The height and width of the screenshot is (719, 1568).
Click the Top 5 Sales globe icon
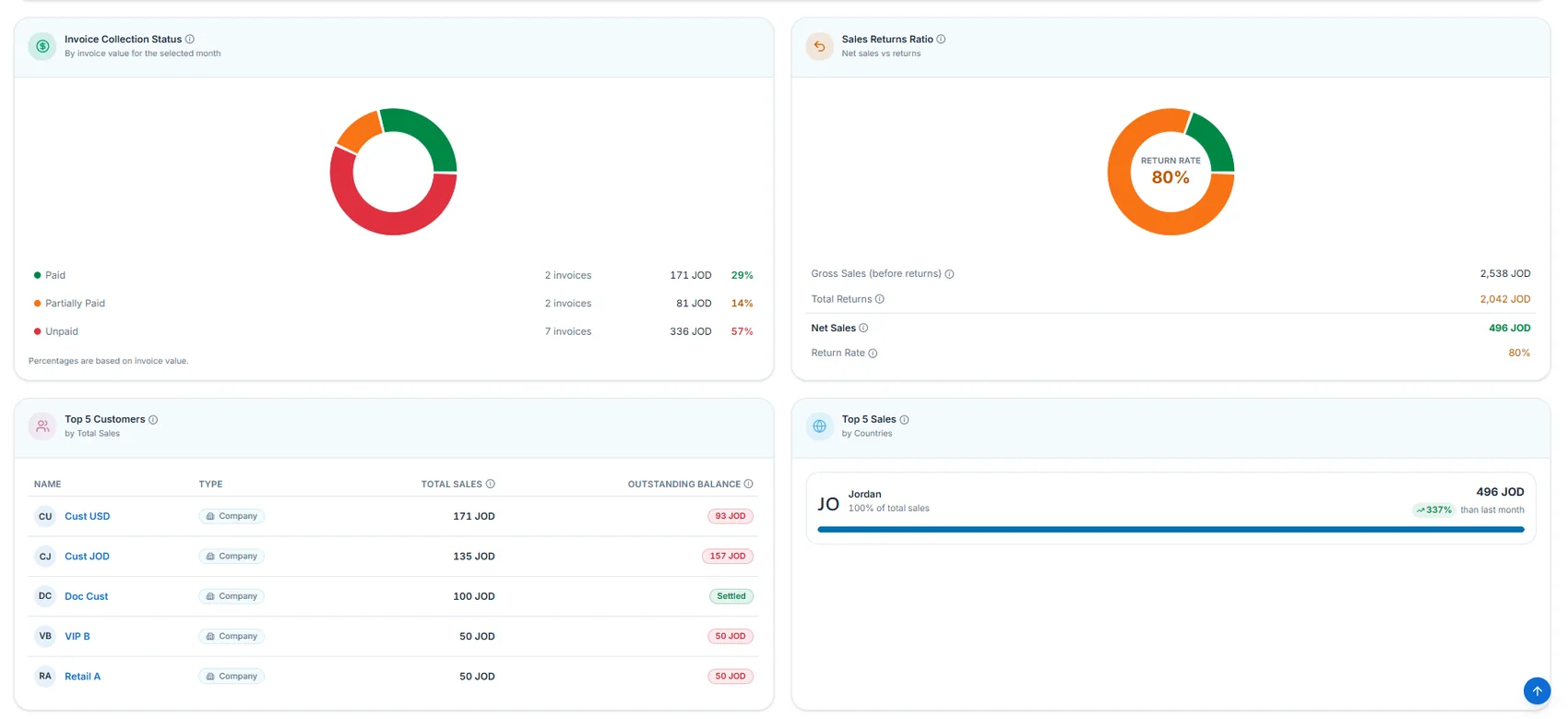click(819, 426)
